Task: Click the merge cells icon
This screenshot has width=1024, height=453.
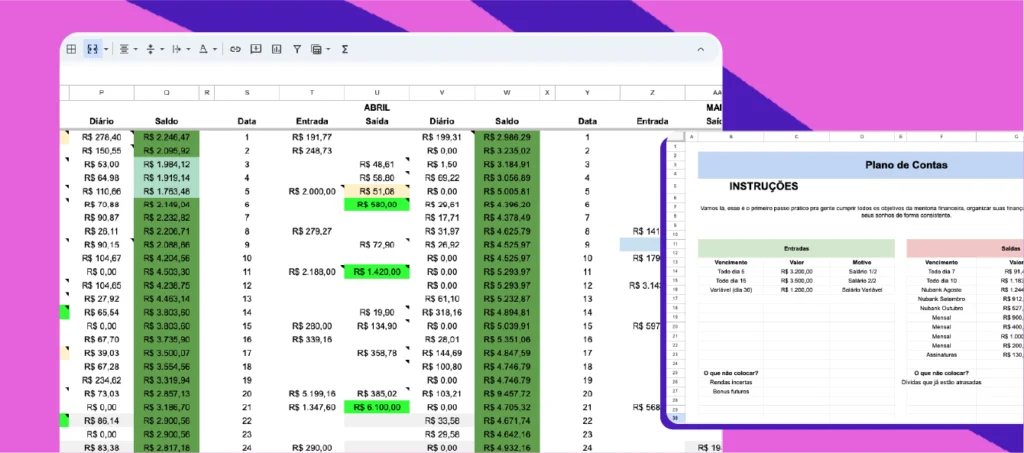Action: click(92, 48)
